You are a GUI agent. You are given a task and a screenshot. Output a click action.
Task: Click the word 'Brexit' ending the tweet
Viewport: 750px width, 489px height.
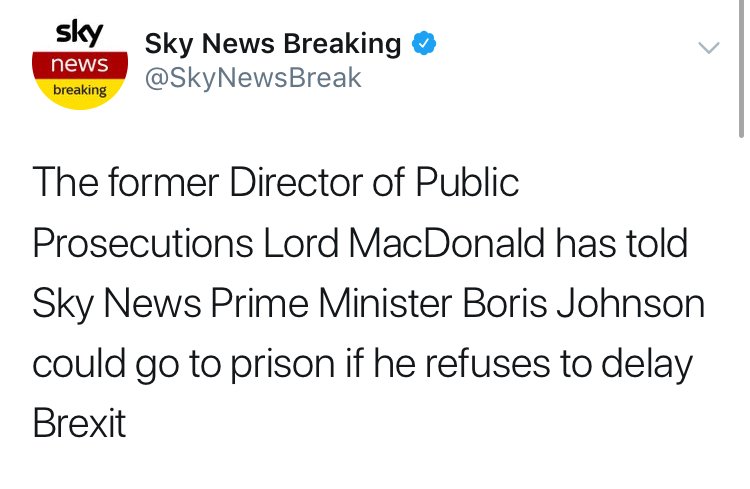(79, 423)
